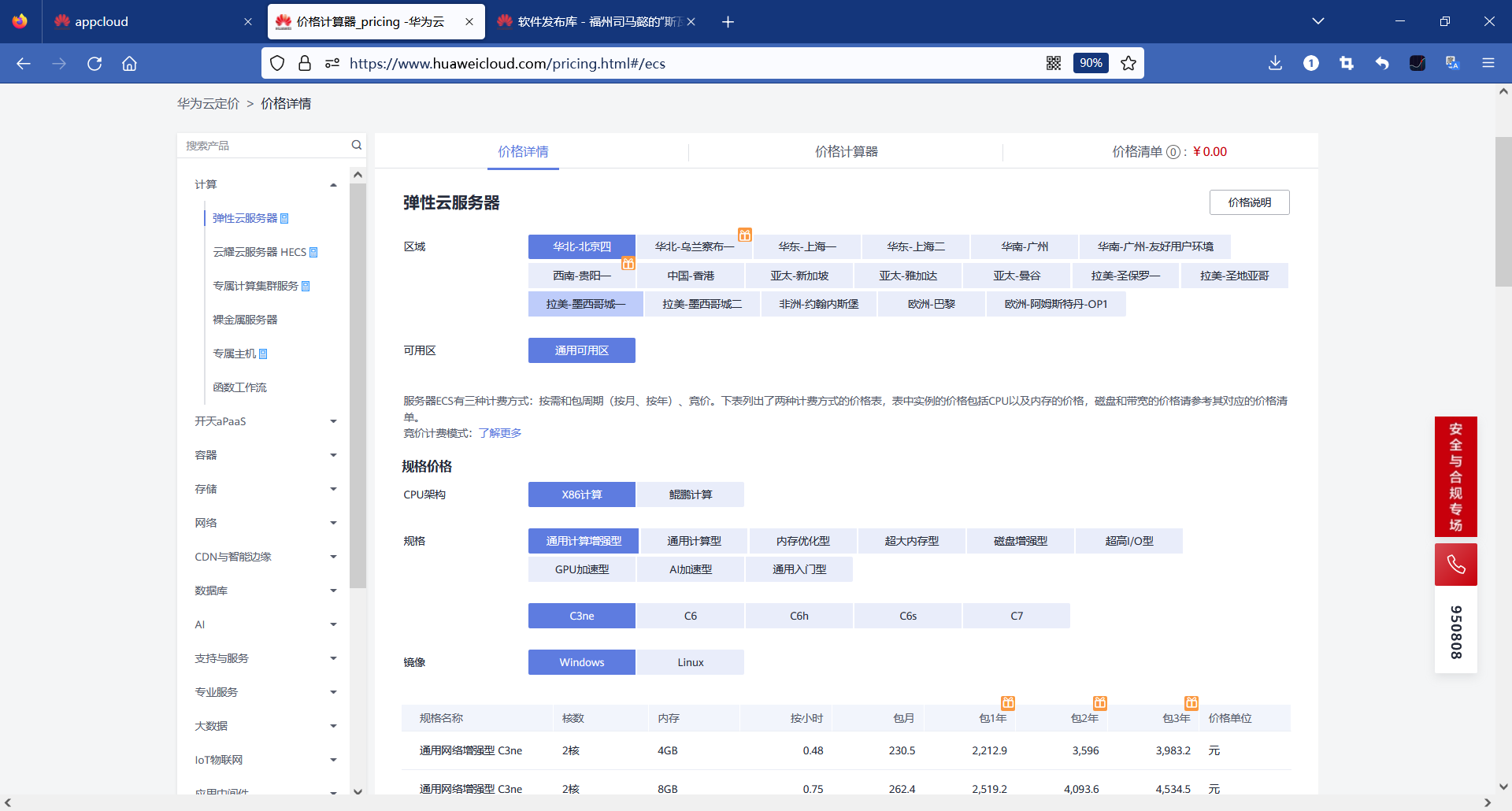Click the 包月 table column header

(x=904, y=718)
